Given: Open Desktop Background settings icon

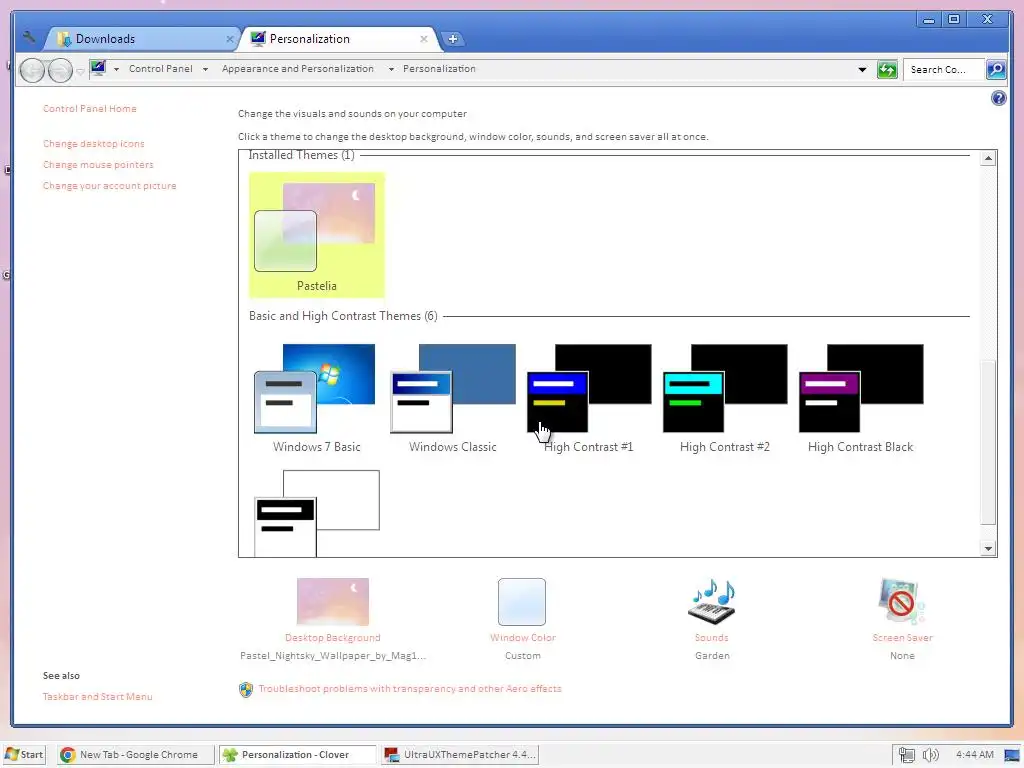Looking at the screenshot, I should pos(332,601).
